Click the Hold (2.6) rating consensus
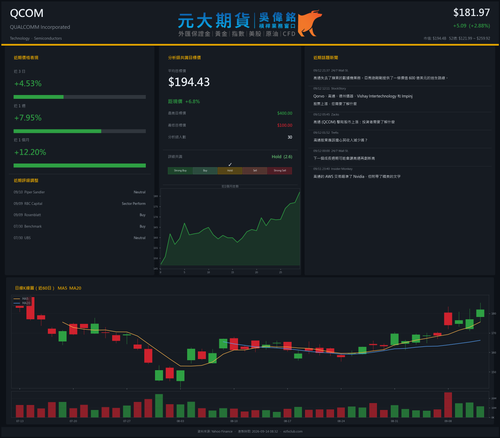 point(282,157)
